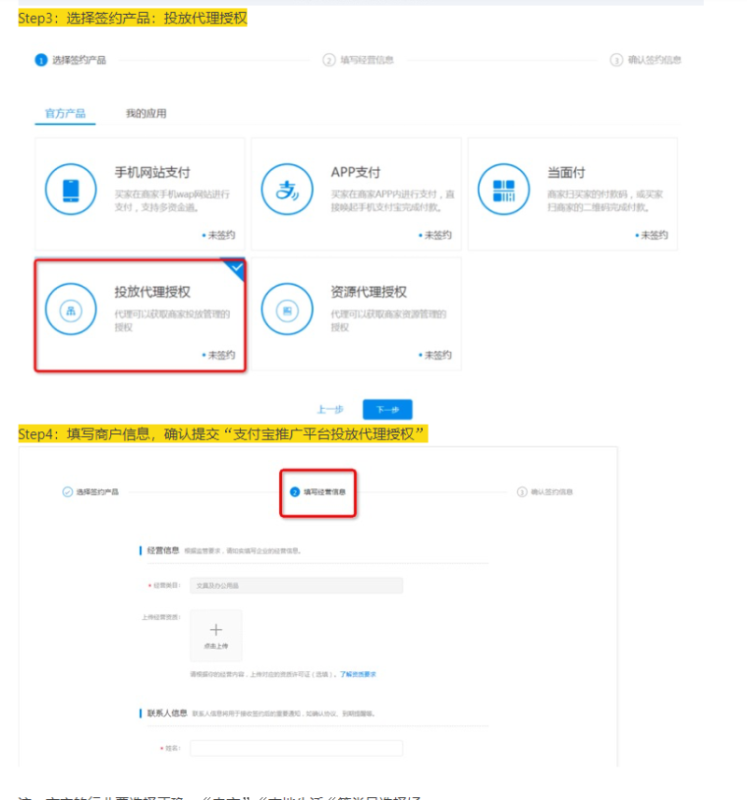Image resolution: width=747 pixels, height=800 pixels.
Task: Click 未签约 status on 投放代理授权 card
Action: click(219, 355)
